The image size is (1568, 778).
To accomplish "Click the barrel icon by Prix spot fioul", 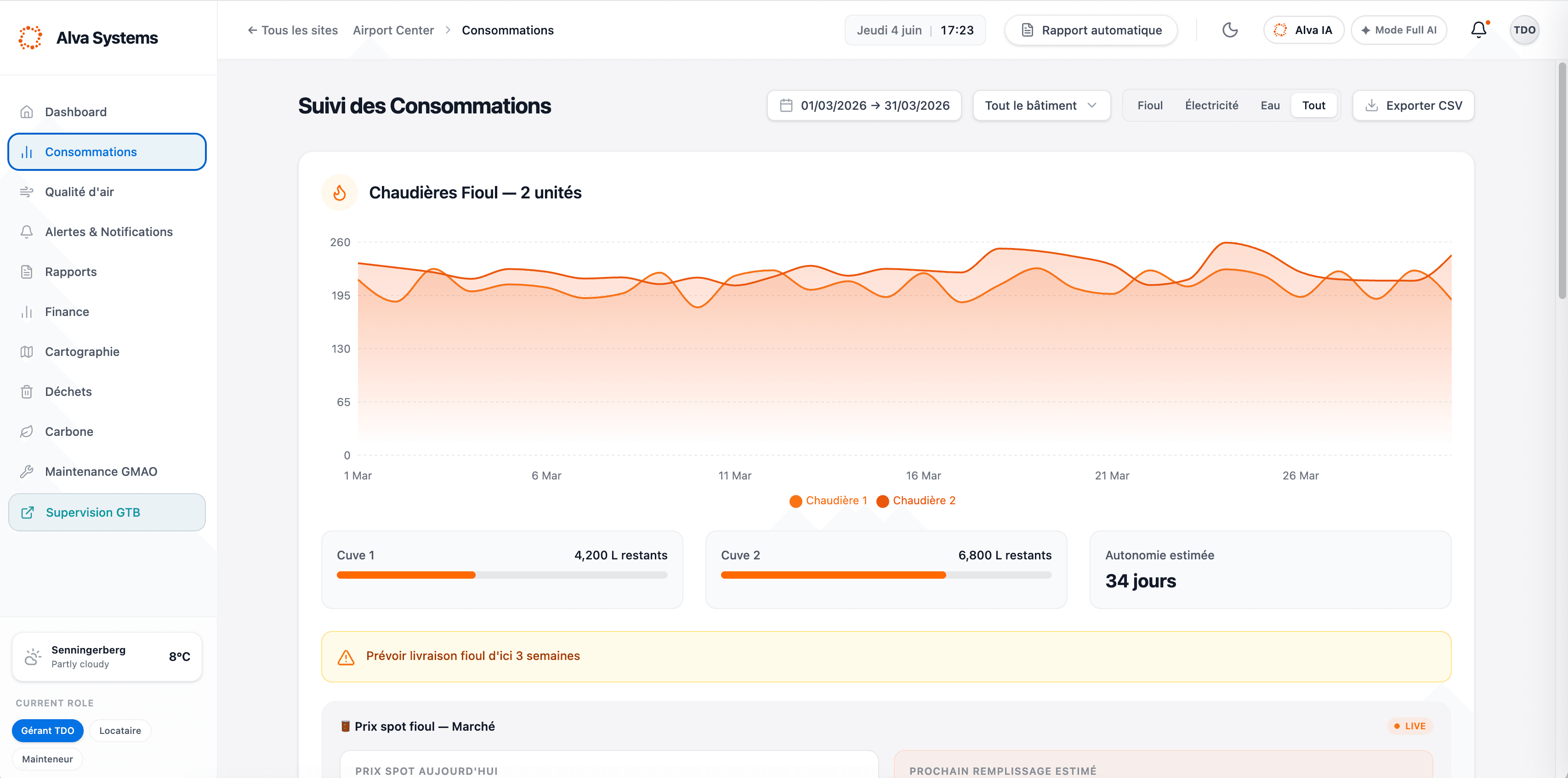I will coord(345,726).
